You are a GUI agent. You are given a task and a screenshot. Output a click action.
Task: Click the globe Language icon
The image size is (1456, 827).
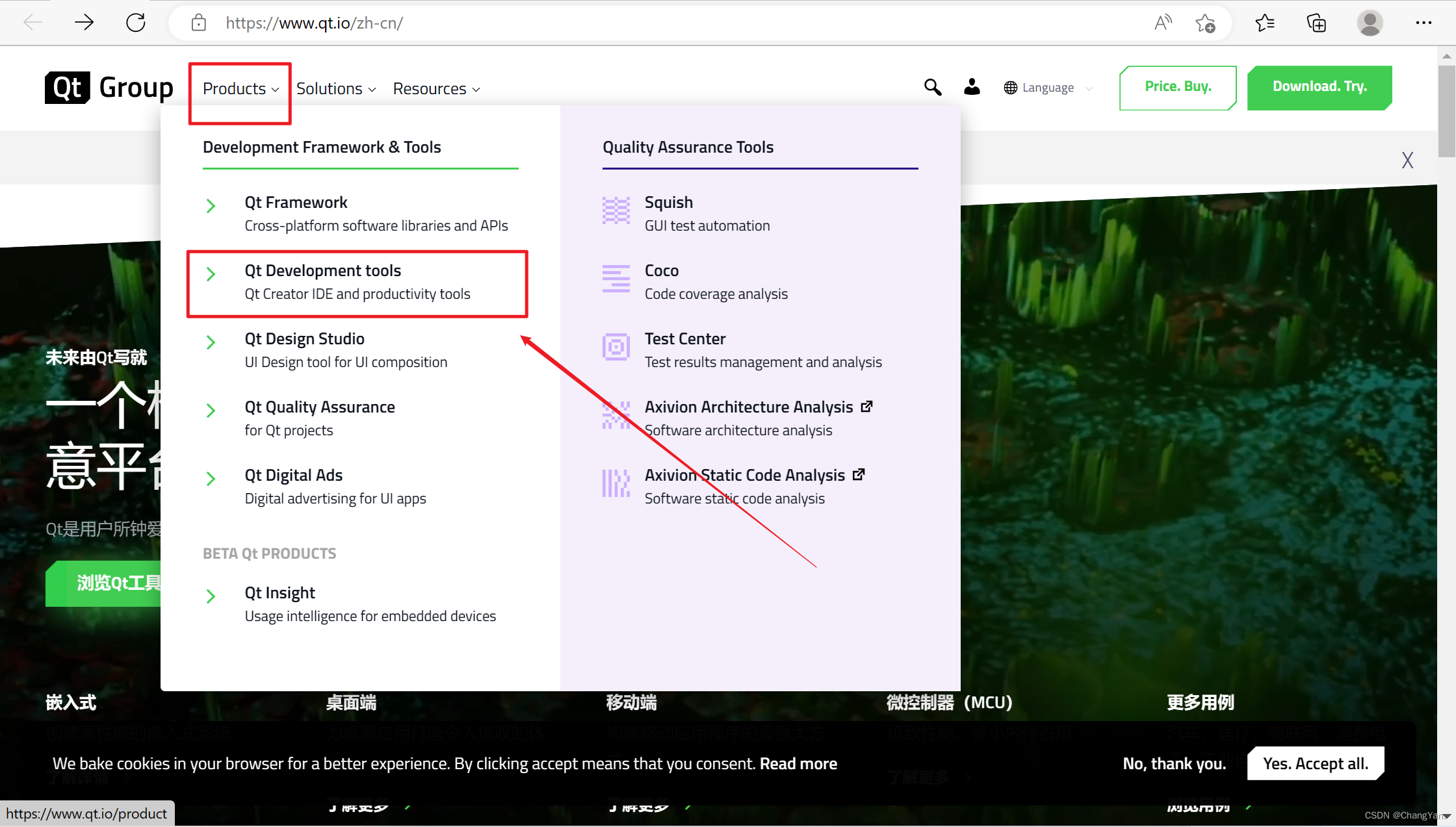click(1010, 88)
